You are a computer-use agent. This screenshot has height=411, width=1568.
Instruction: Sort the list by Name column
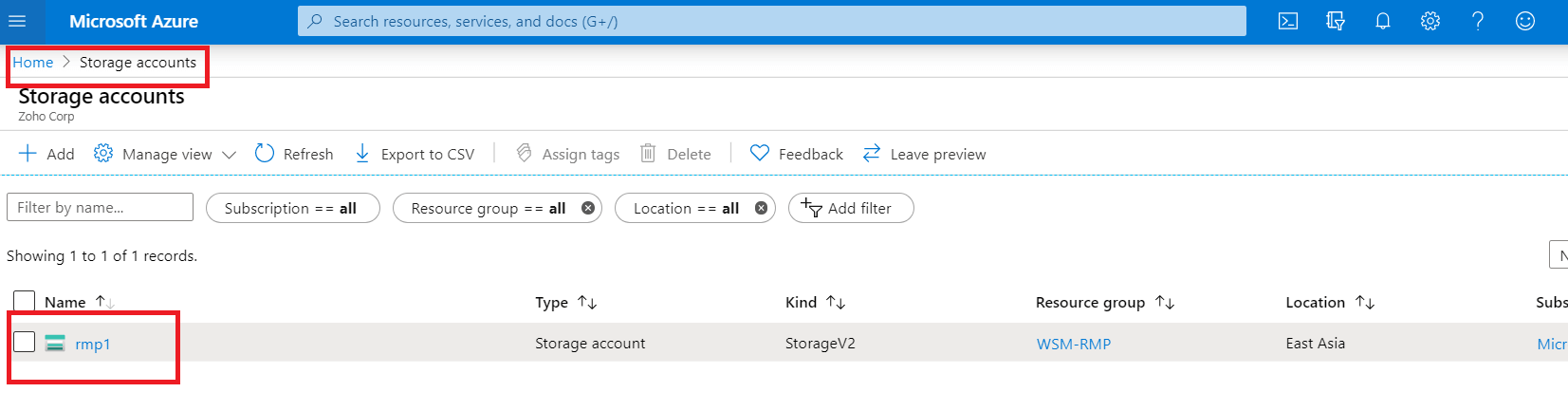[65, 302]
